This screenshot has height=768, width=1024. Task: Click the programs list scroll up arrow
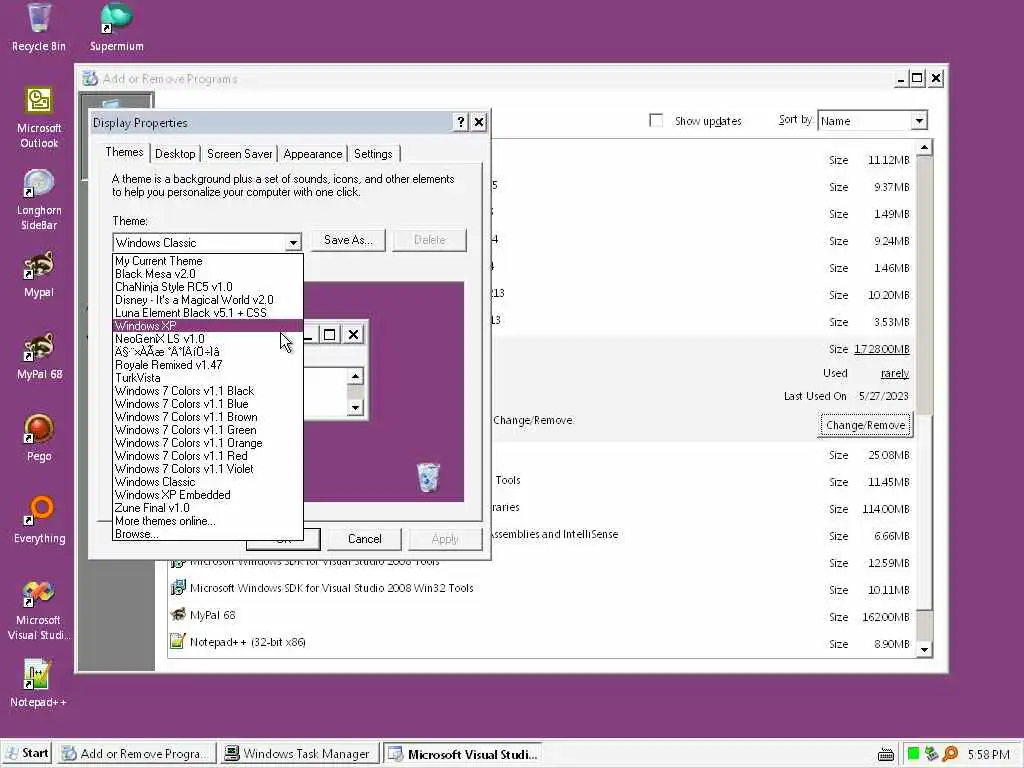point(924,148)
